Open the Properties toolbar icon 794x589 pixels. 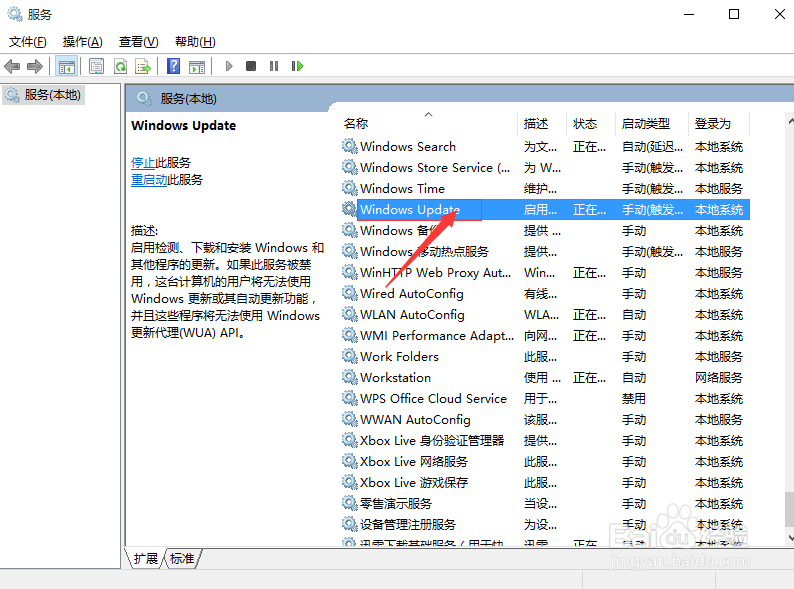(96, 66)
